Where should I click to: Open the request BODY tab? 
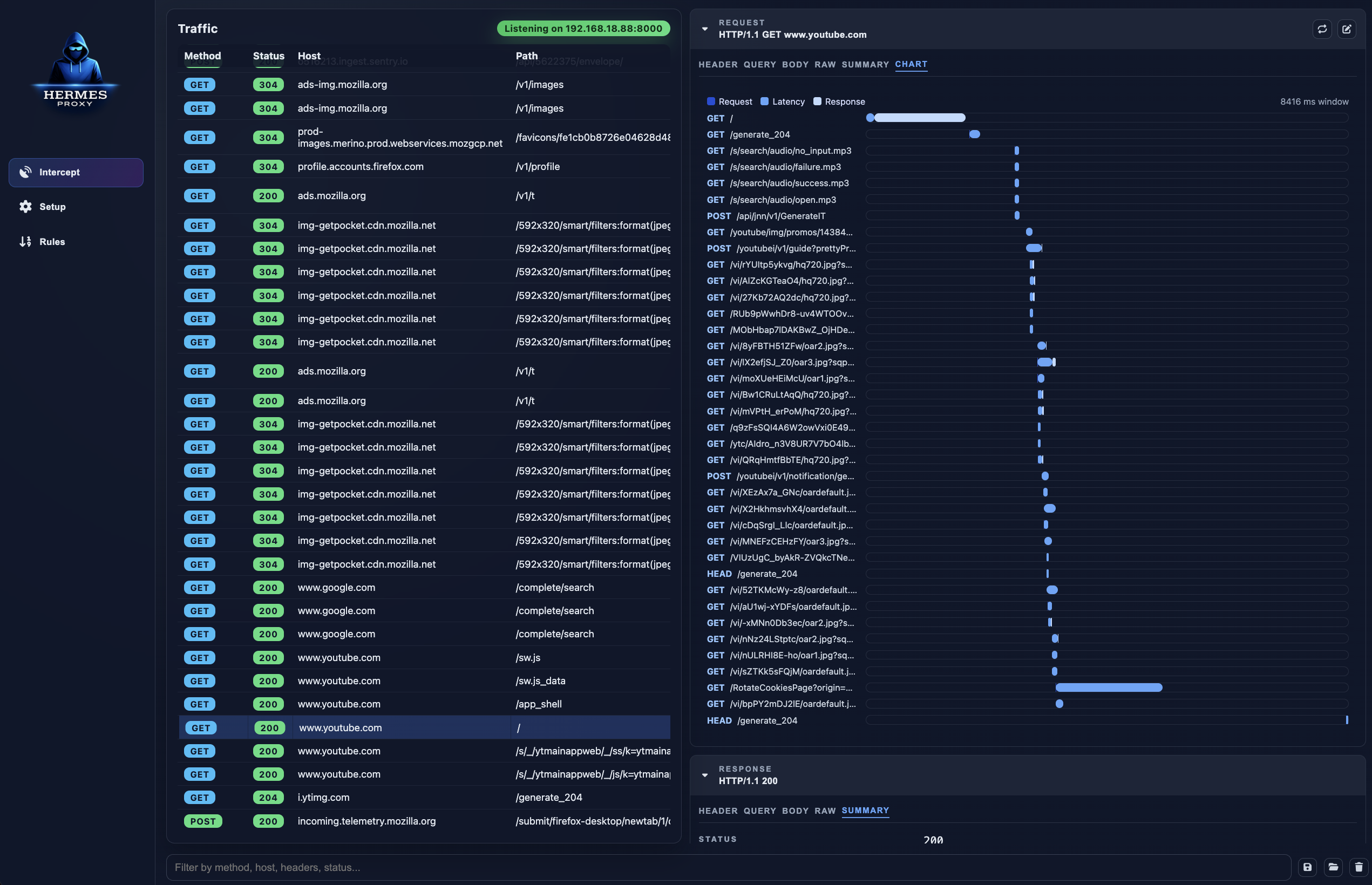796,64
